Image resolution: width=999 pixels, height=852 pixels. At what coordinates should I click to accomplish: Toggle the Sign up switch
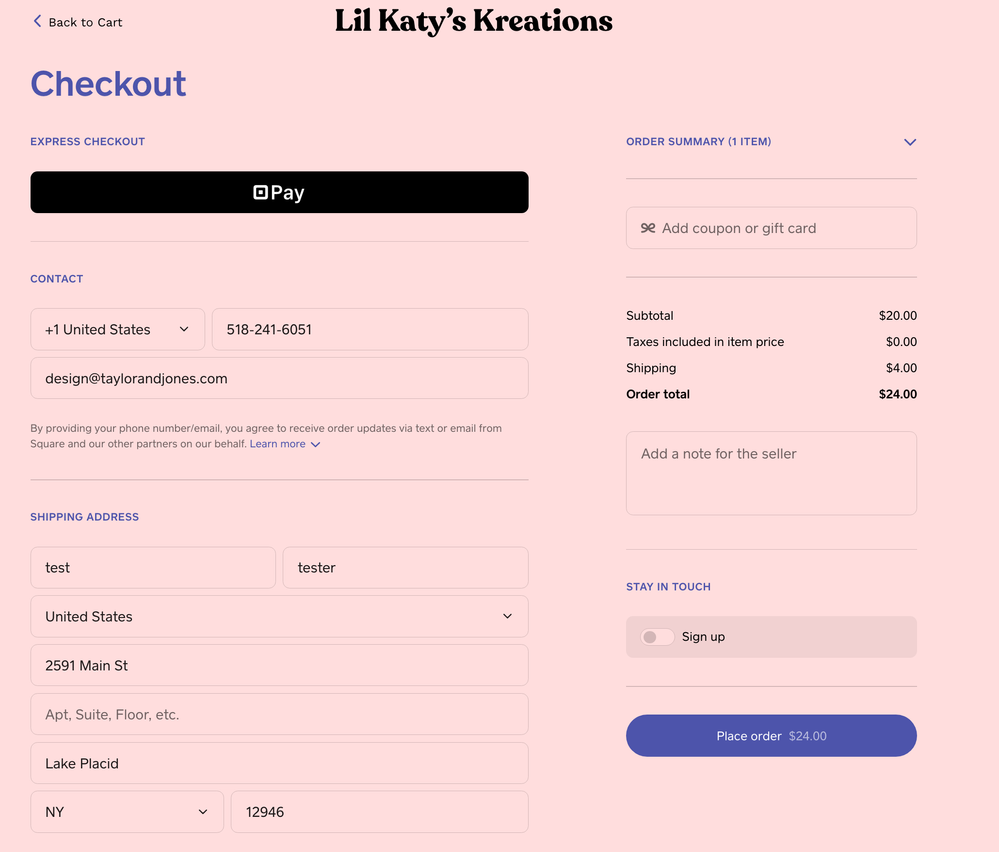click(657, 637)
